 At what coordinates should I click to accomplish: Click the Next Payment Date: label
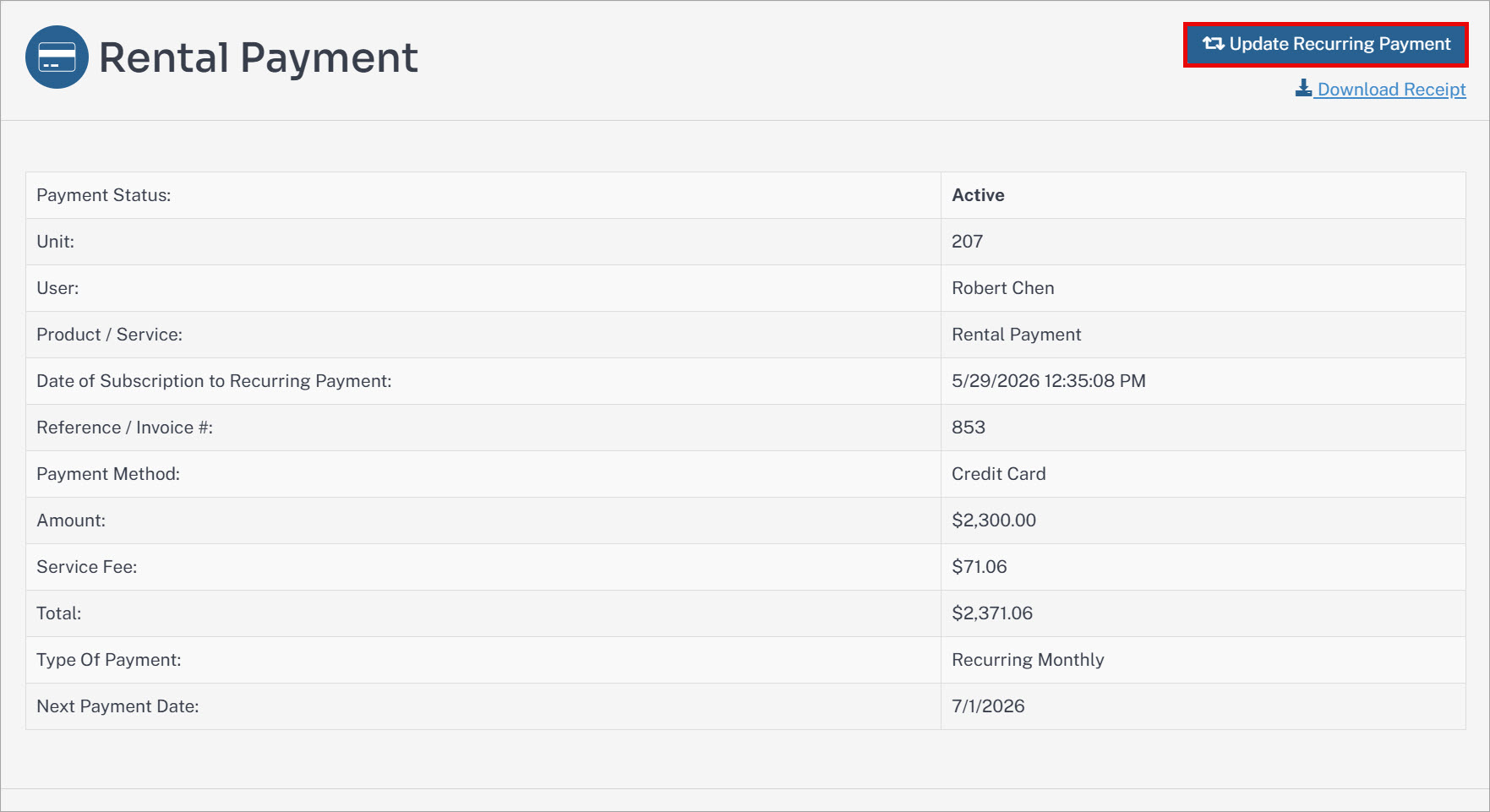point(117,706)
